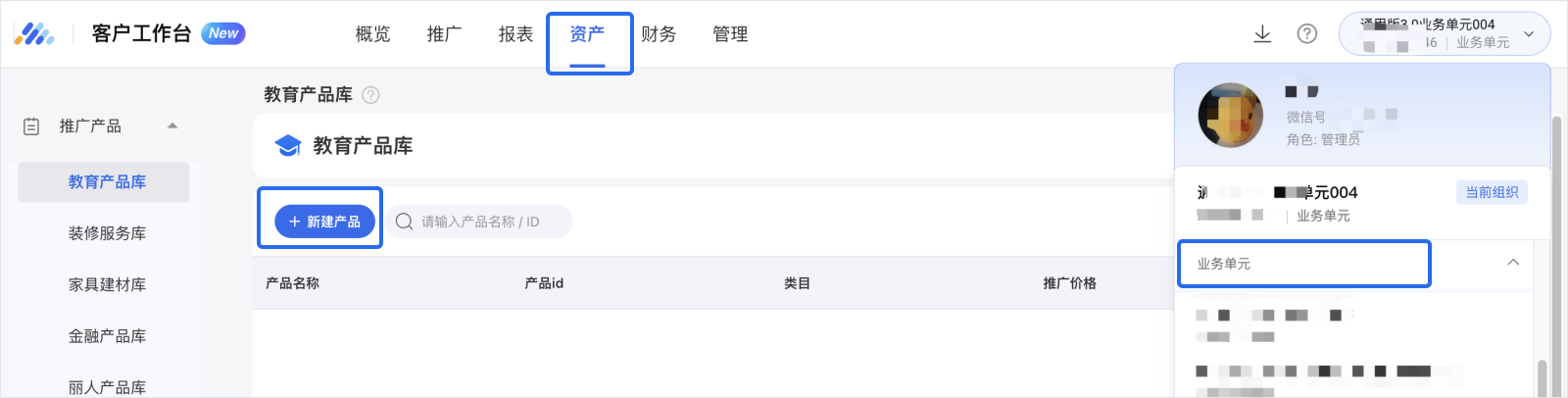Collapse the 业务单元 list chevron
This screenshot has width=1568, height=398.
(1513, 263)
